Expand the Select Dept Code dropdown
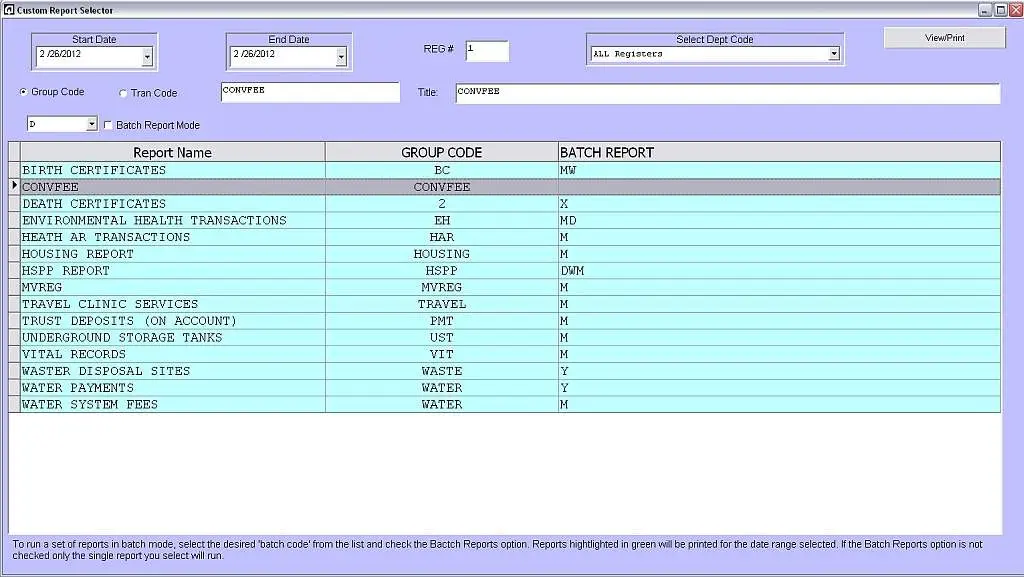 (834, 54)
